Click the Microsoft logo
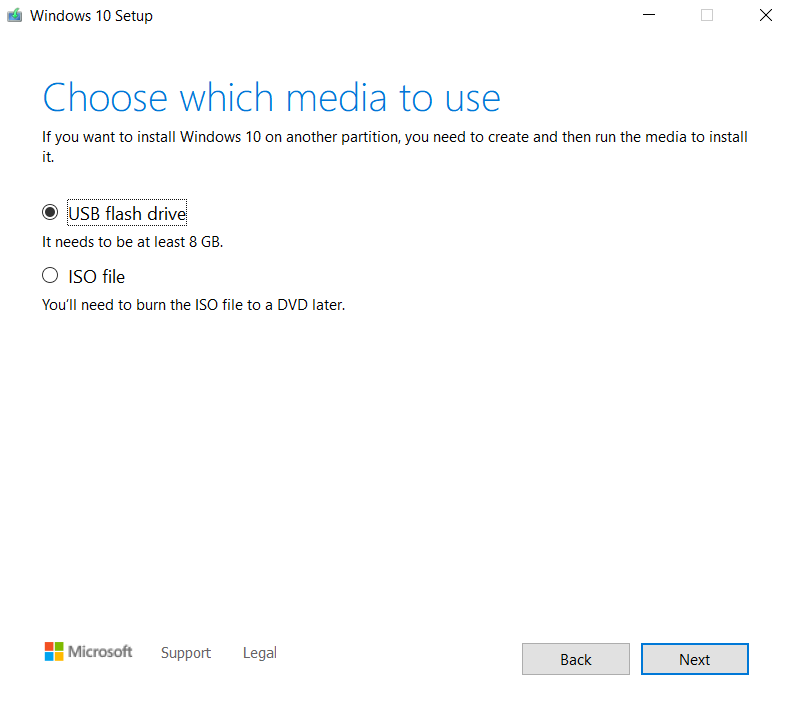This screenshot has width=794, height=706. point(89,652)
